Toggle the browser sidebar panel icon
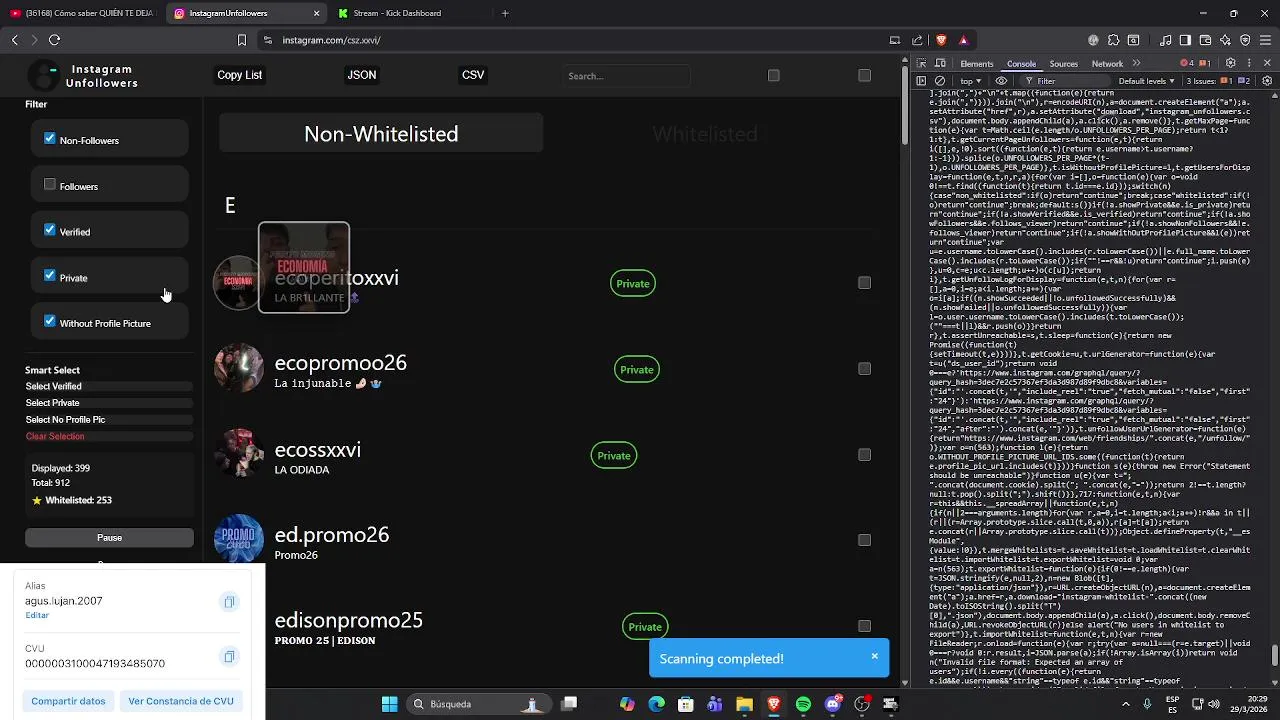Viewport: 1280px width, 720px height. [1185, 40]
